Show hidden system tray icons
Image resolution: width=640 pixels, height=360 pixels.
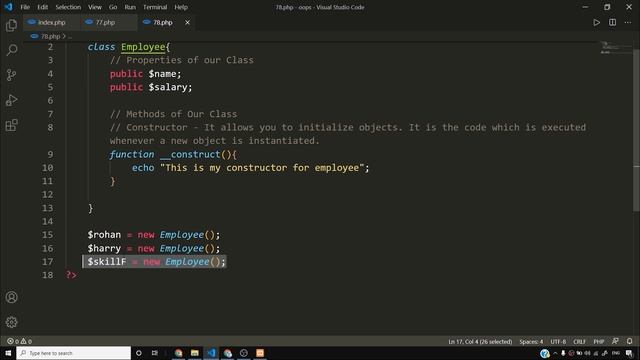click(x=555, y=353)
